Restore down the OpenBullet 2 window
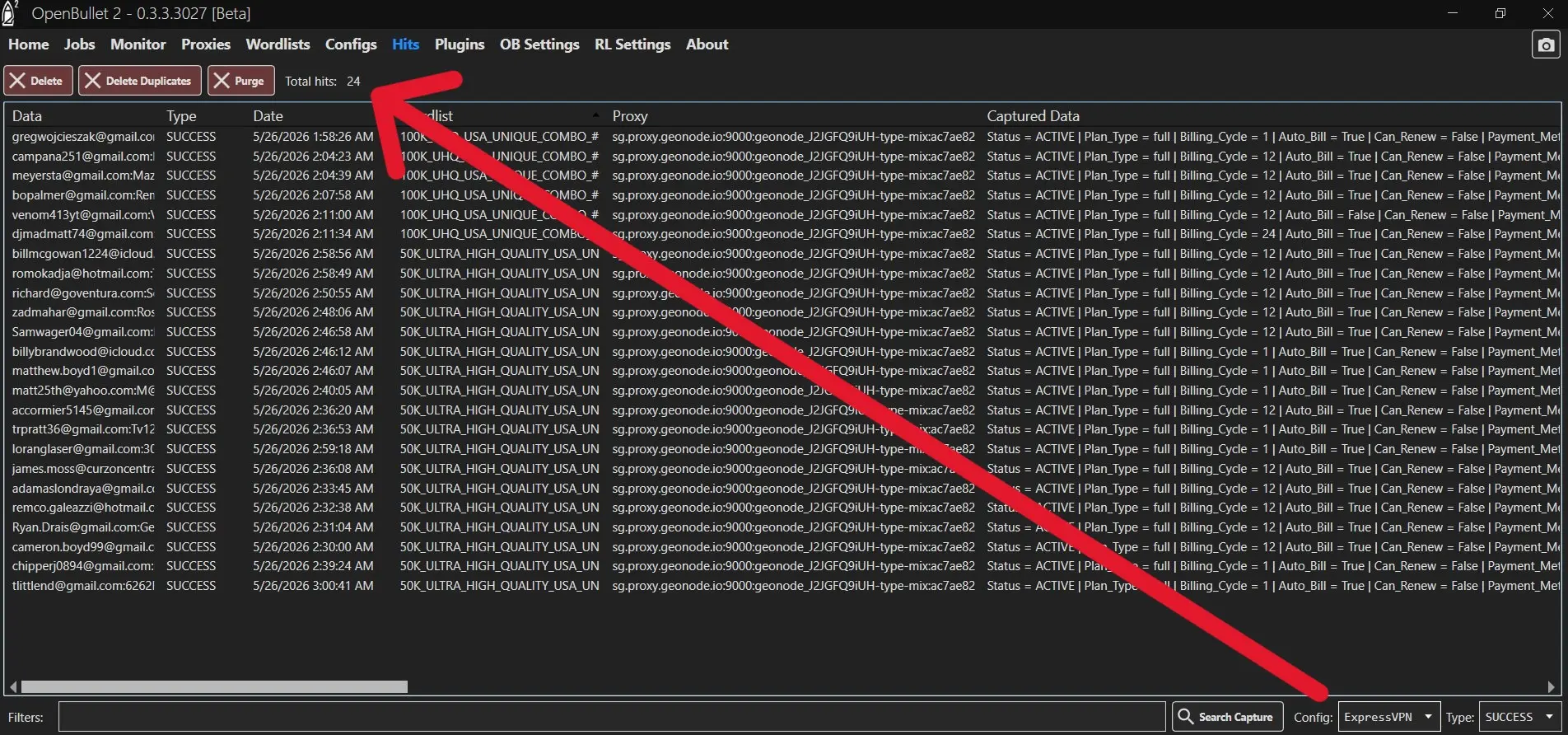This screenshot has height=735, width=1568. 1500,13
